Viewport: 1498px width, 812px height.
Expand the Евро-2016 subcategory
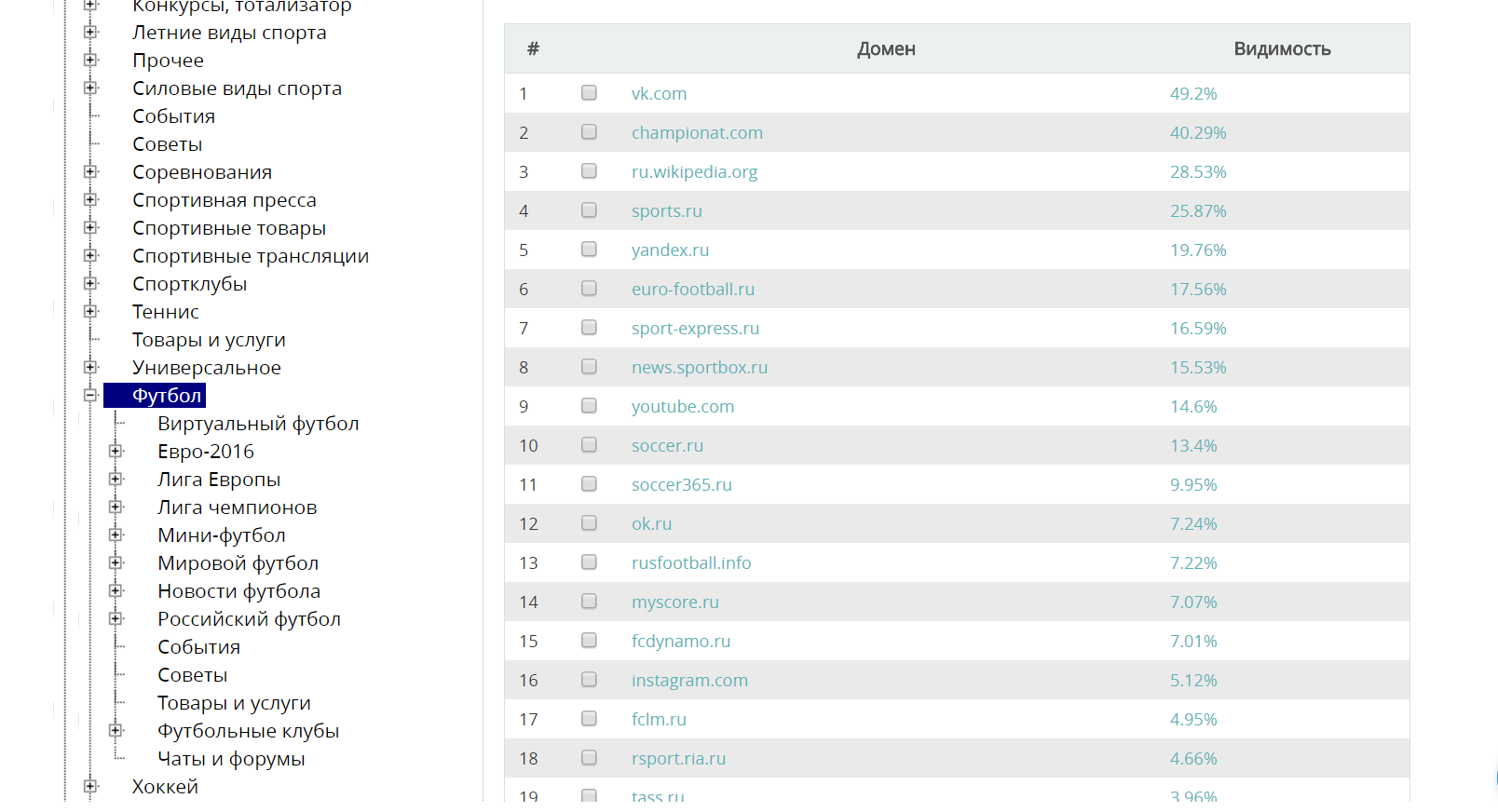click(x=116, y=451)
